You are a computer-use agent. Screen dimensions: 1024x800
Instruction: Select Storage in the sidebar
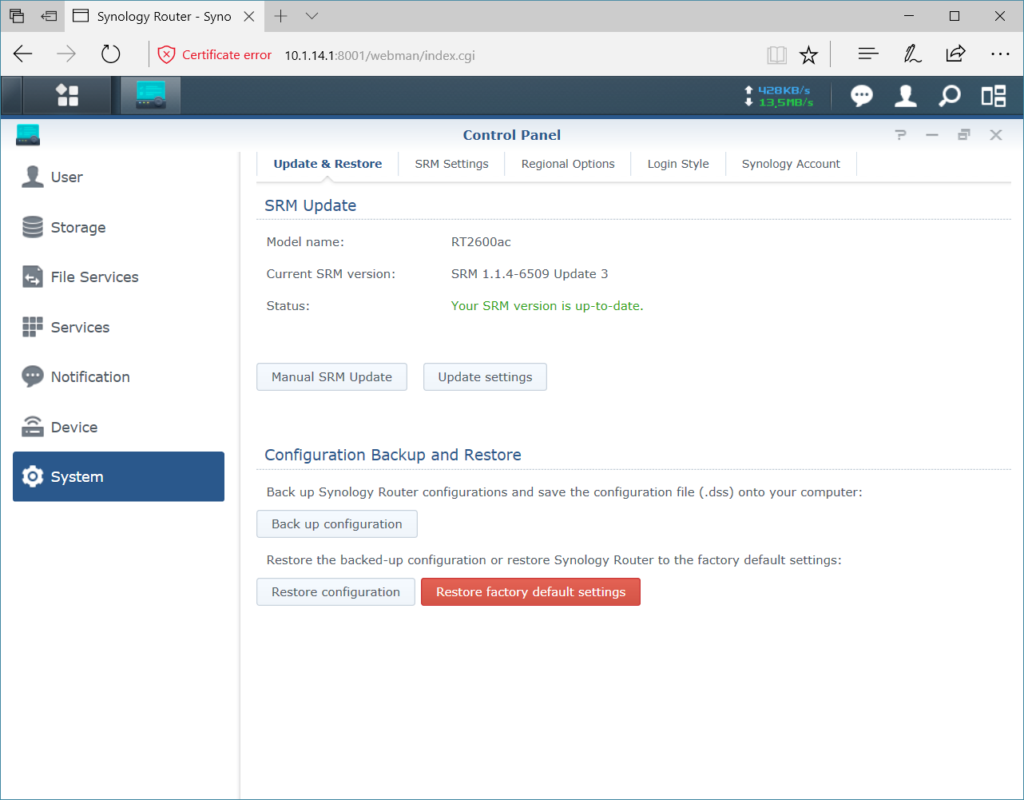pyautogui.click(x=118, y=227)
